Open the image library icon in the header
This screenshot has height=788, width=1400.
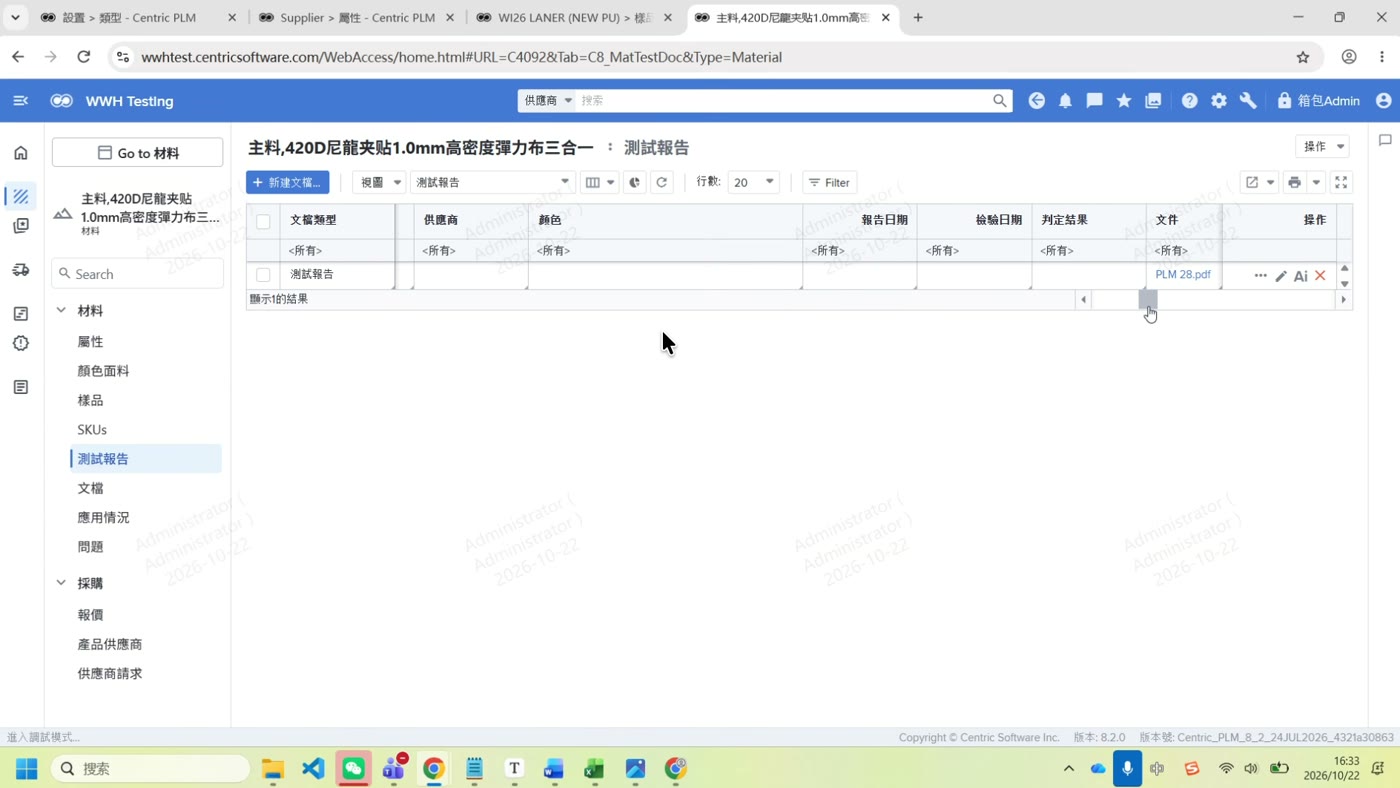pyautogui.click(x=1153, y=101)
